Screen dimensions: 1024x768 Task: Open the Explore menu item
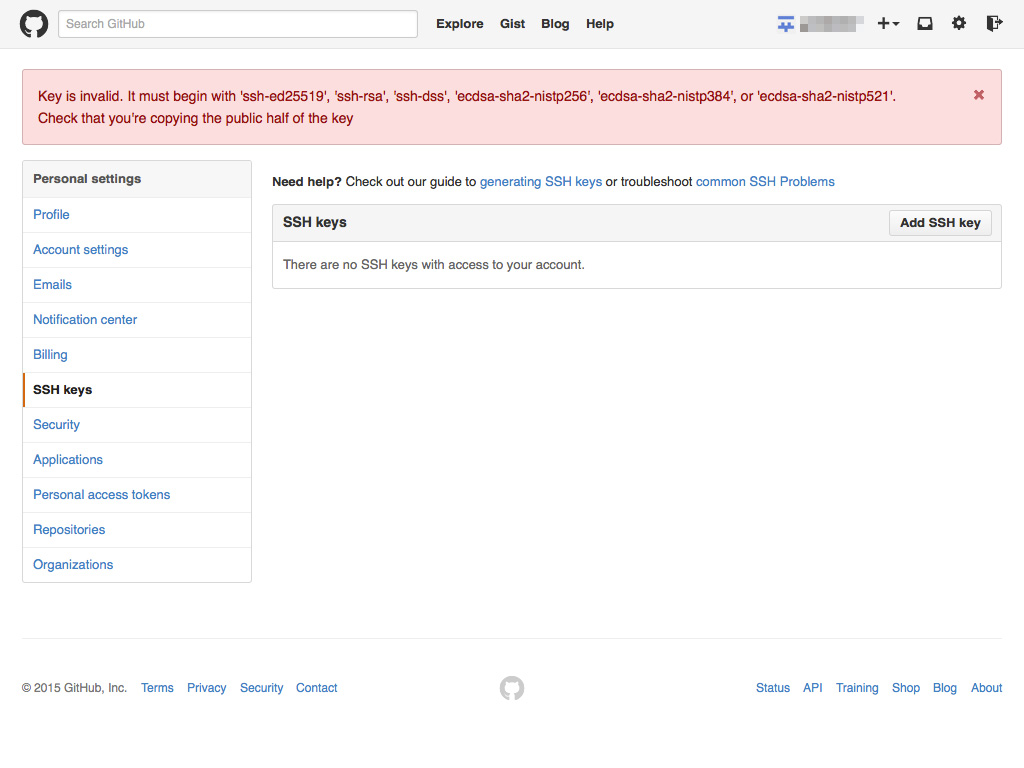point(460,24)
